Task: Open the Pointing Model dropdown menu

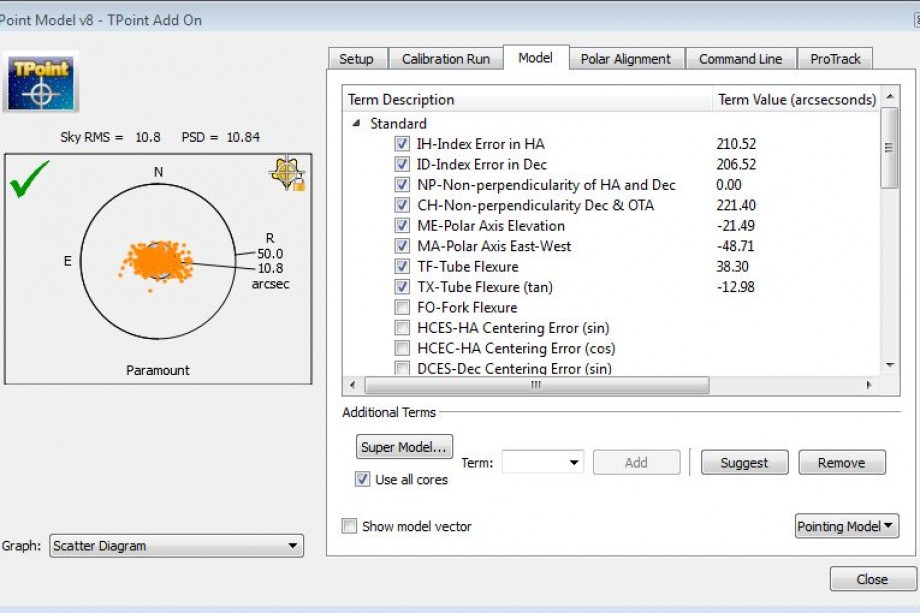Action: click(847, 526)
